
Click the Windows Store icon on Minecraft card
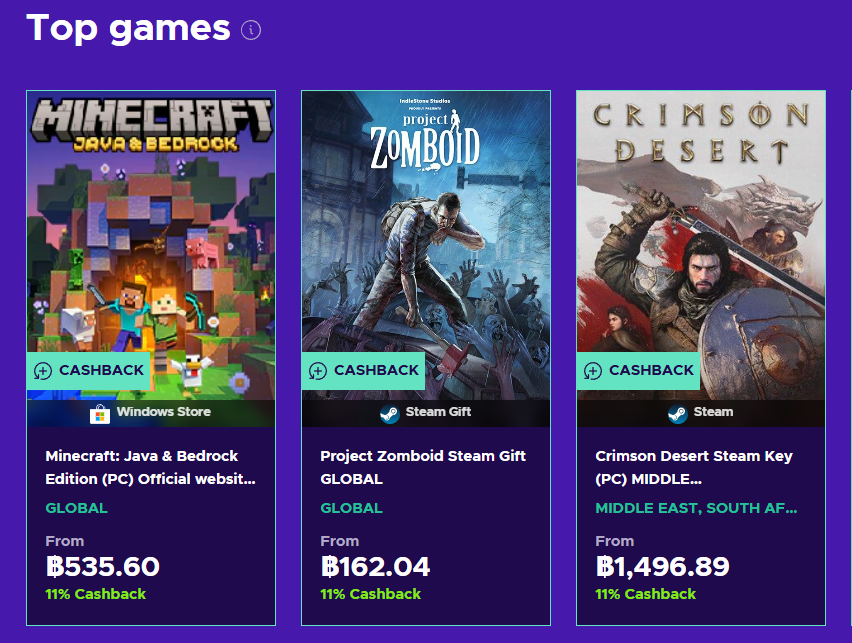coord(99,413)
